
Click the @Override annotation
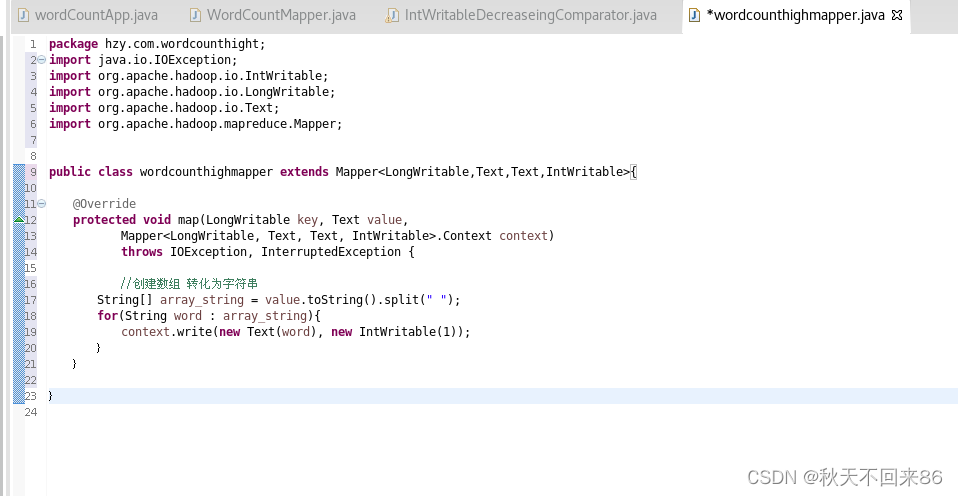coord(104,203)
